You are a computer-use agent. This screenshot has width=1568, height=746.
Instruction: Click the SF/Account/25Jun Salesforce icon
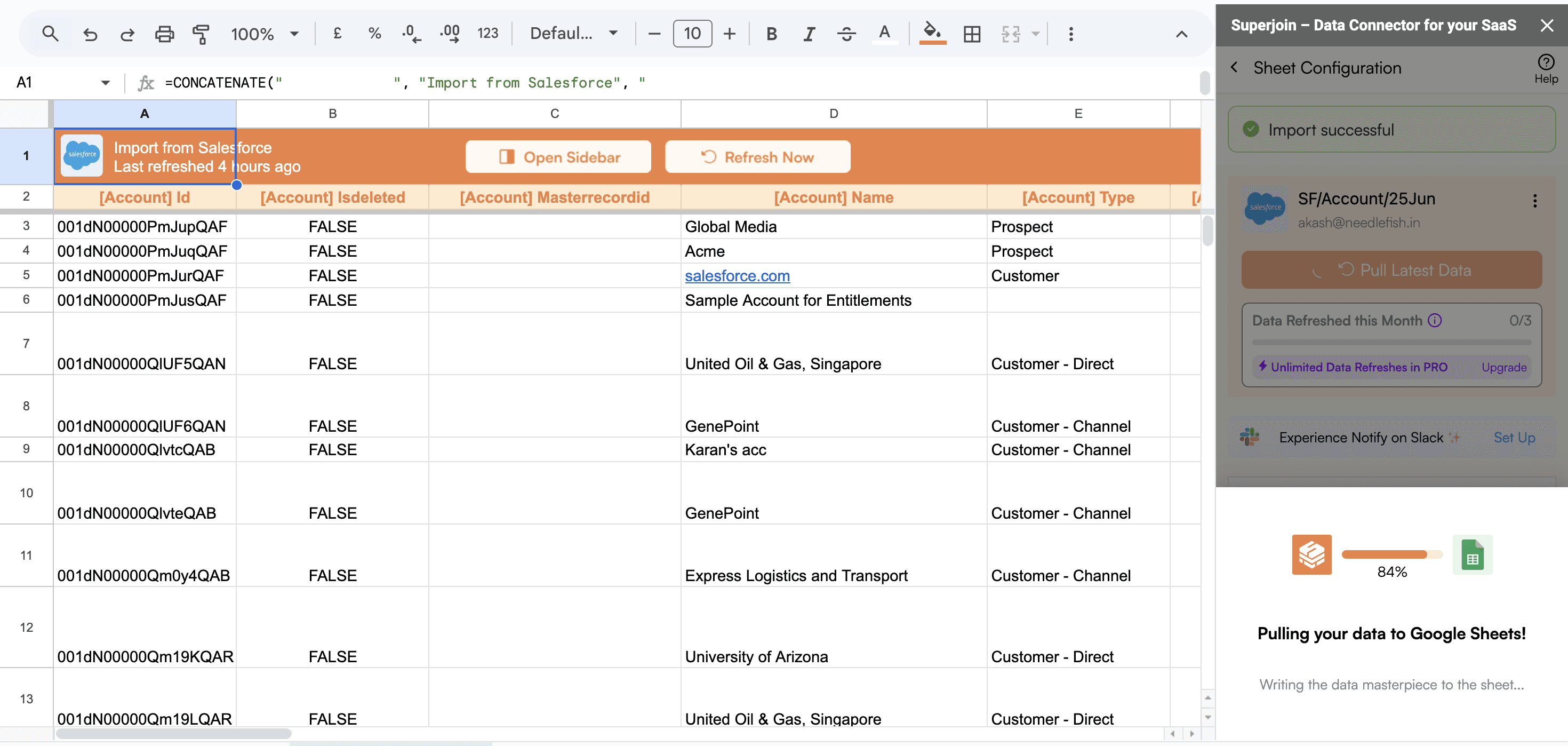(x=1265, y=208)
